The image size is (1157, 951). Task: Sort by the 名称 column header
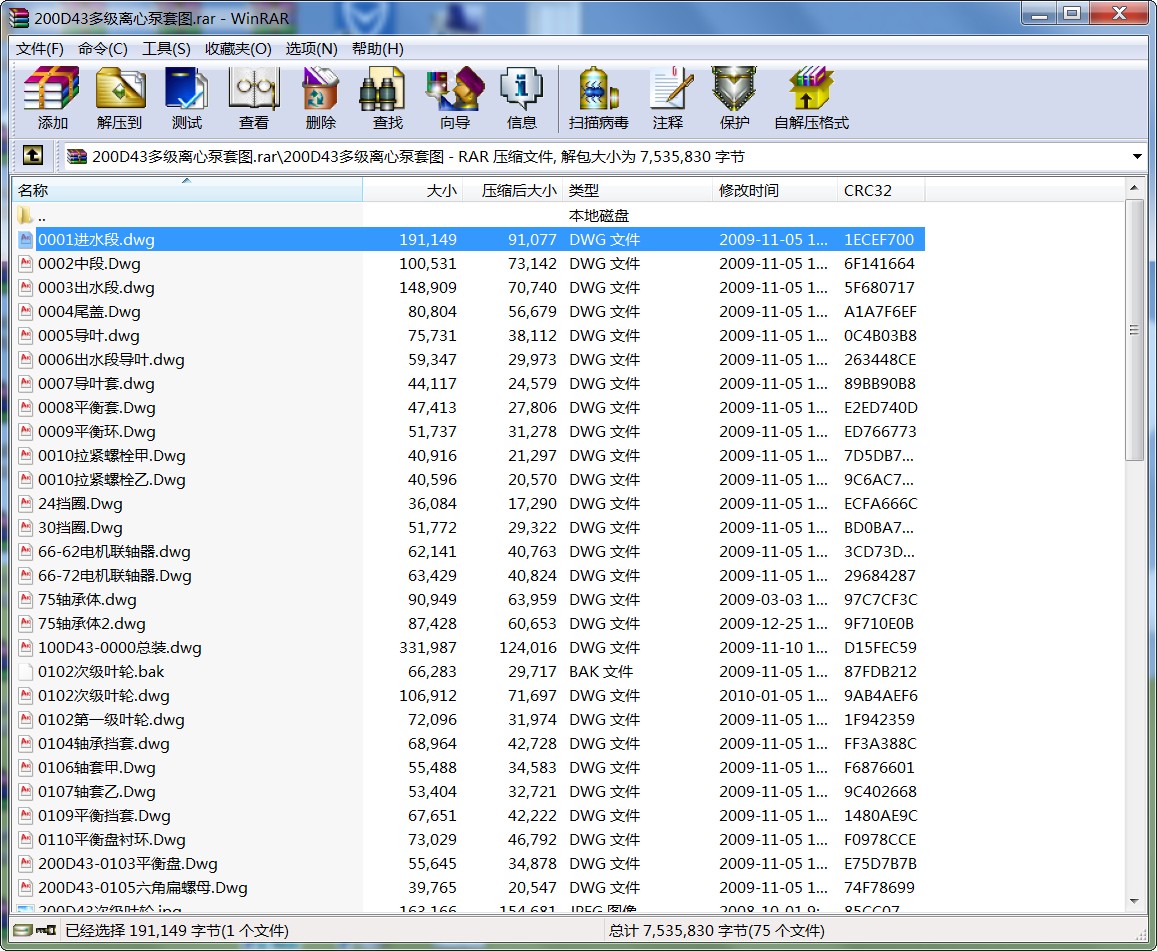[187, 190]
